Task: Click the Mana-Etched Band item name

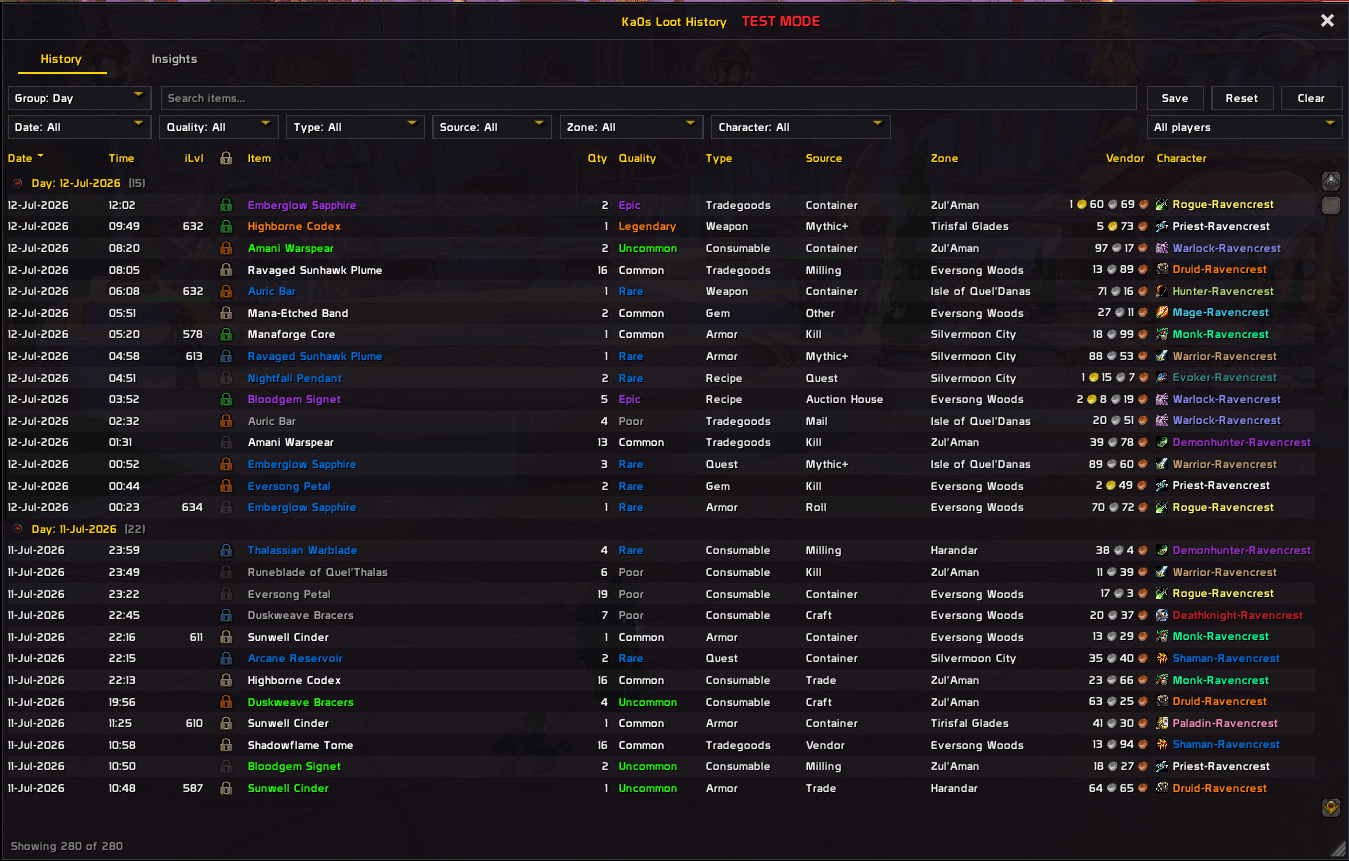Action: [298, 313]
